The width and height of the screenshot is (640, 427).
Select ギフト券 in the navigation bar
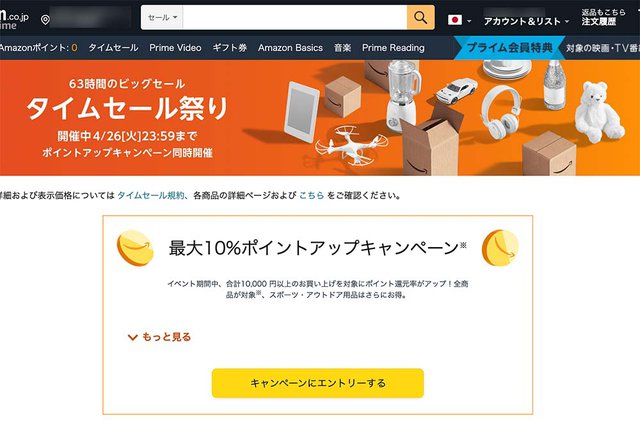coord(230,48)
